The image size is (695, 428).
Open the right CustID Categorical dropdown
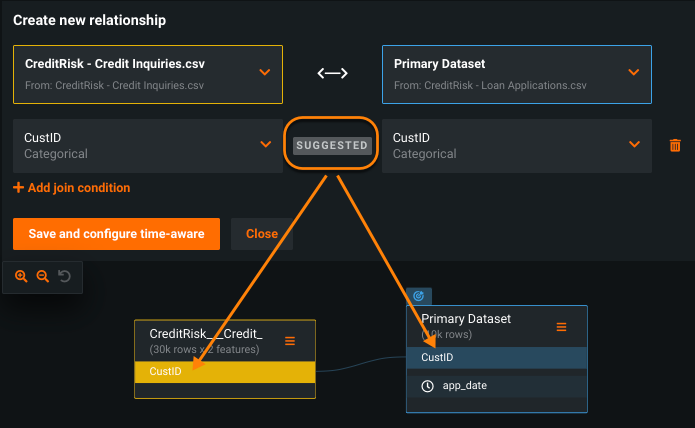point(634,145)
